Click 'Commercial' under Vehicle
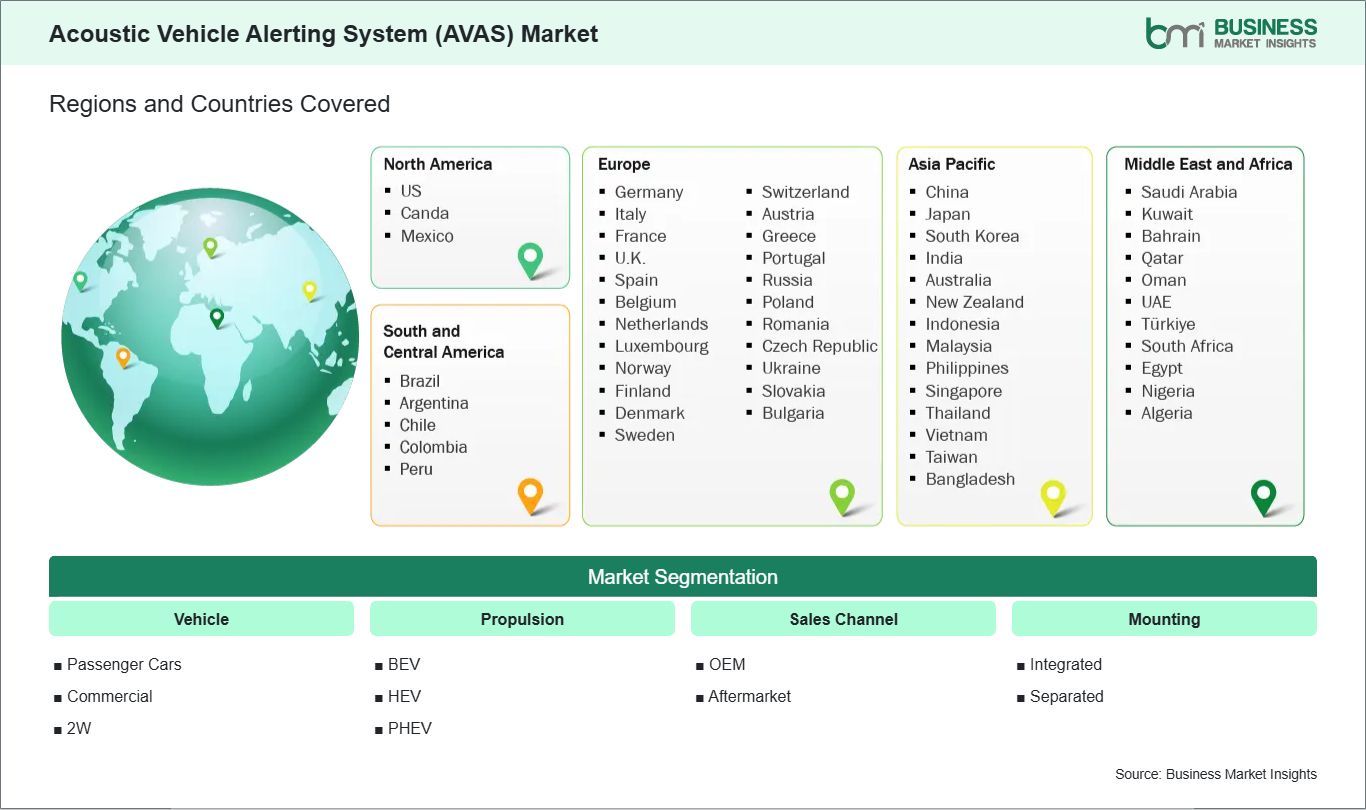This screenshot has height=810, width=1366. pyautogui.click(x=110, y=696)
